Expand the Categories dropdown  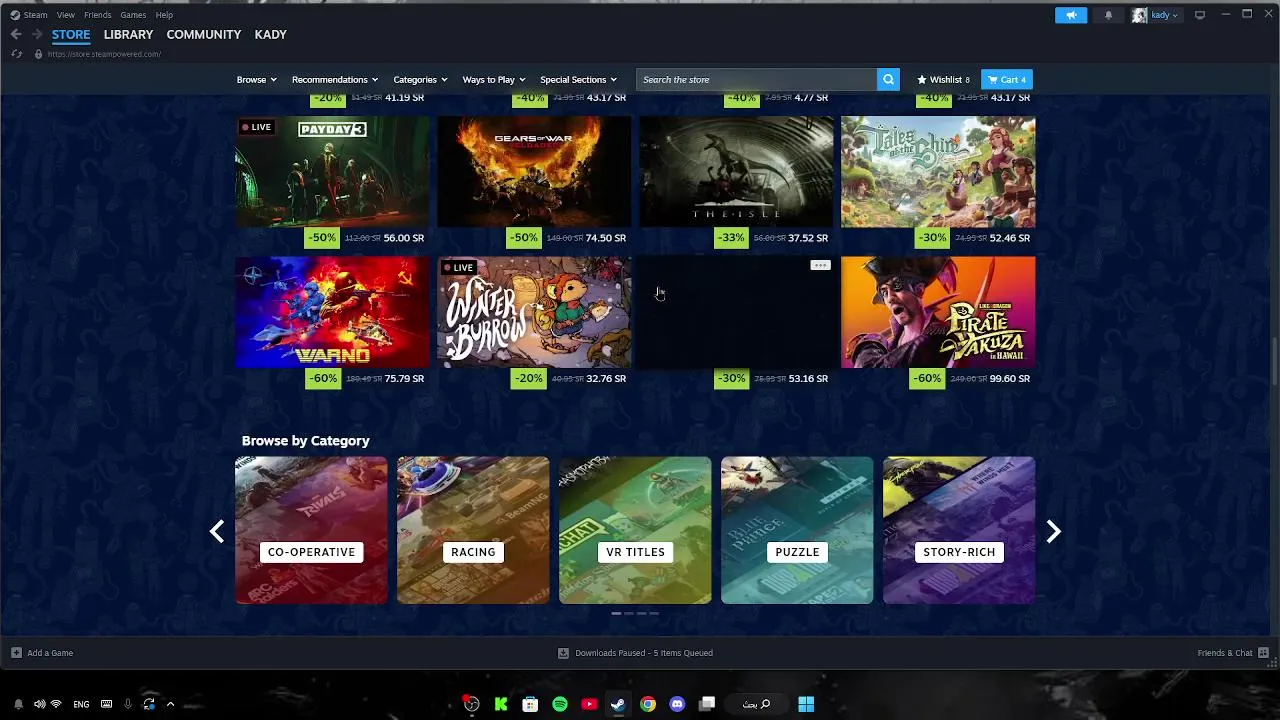pos(420,80)
